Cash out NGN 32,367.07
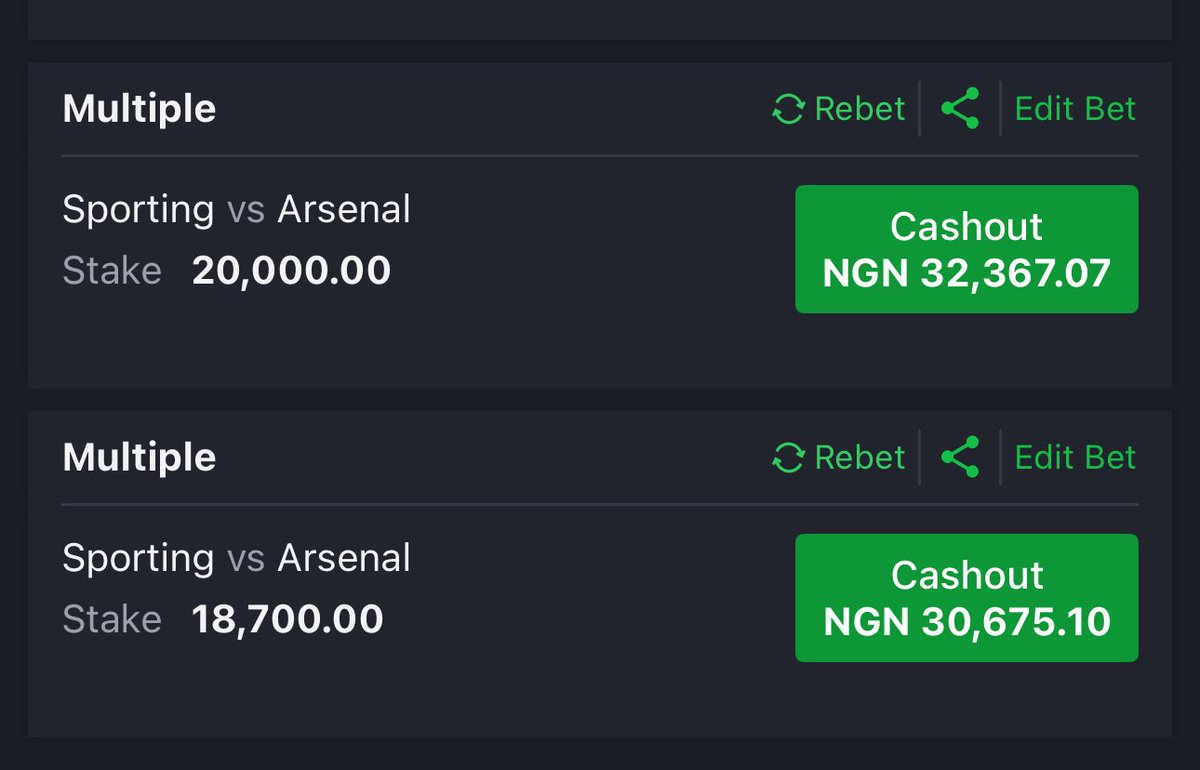 pyautogui.click(x=966, y=249)
